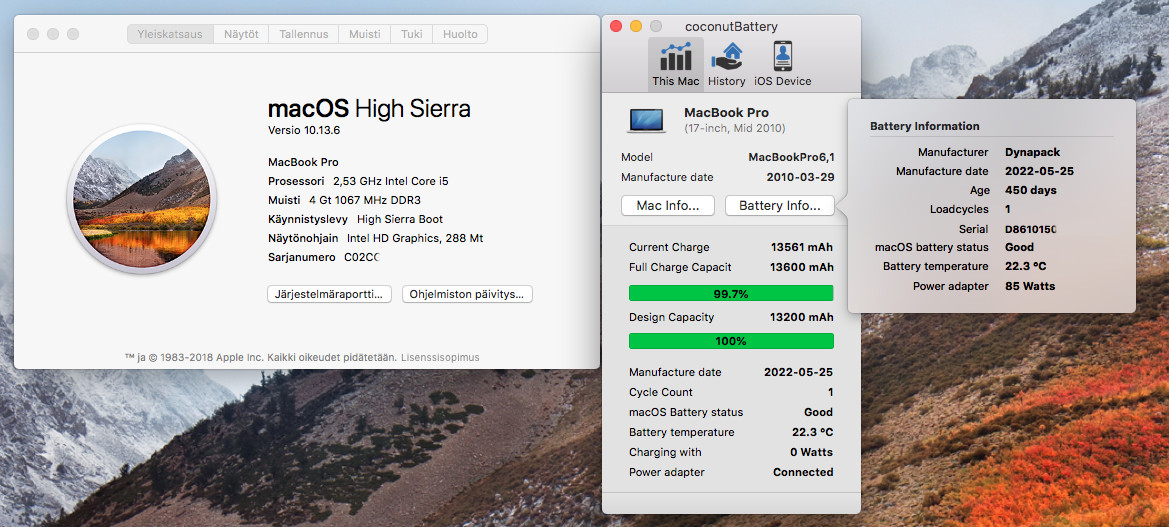Click the '2,53 GHz Intel Core i5' value

[391, 181]
